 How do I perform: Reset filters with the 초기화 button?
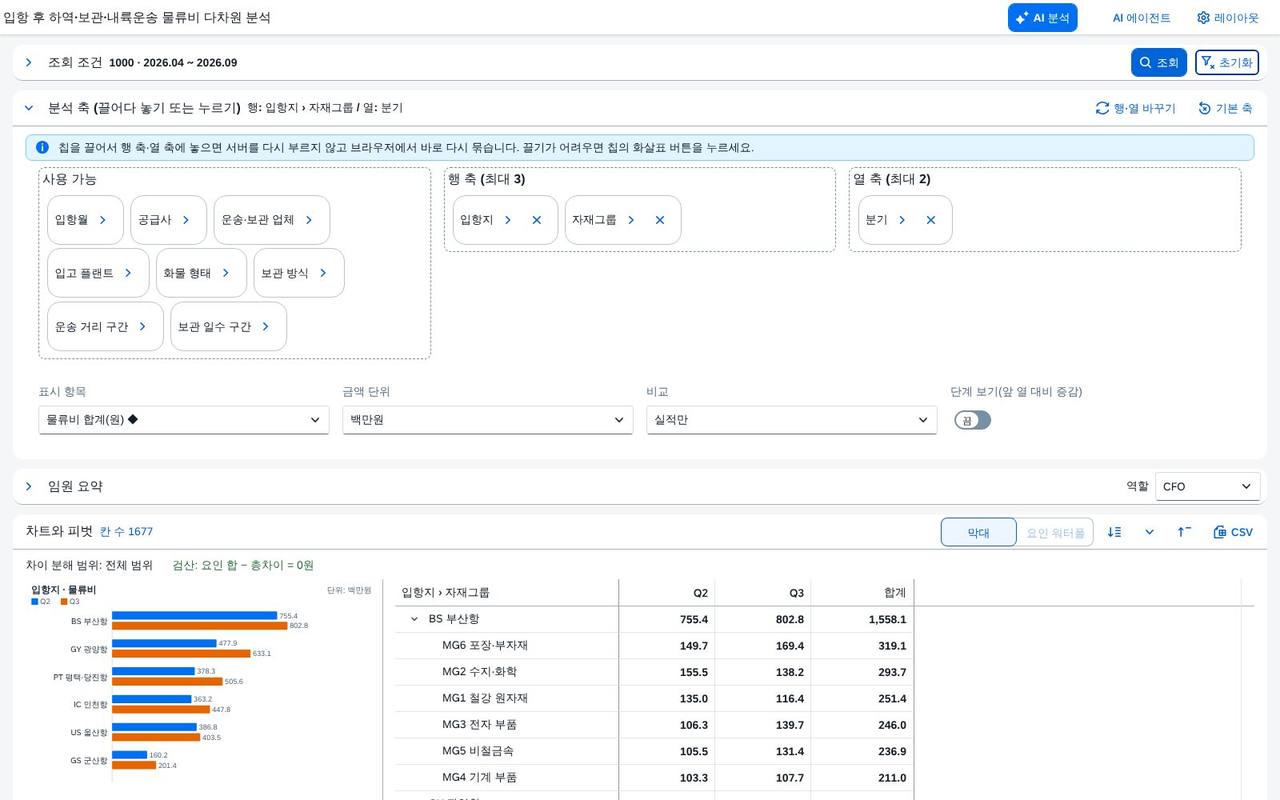point(1227,62)
